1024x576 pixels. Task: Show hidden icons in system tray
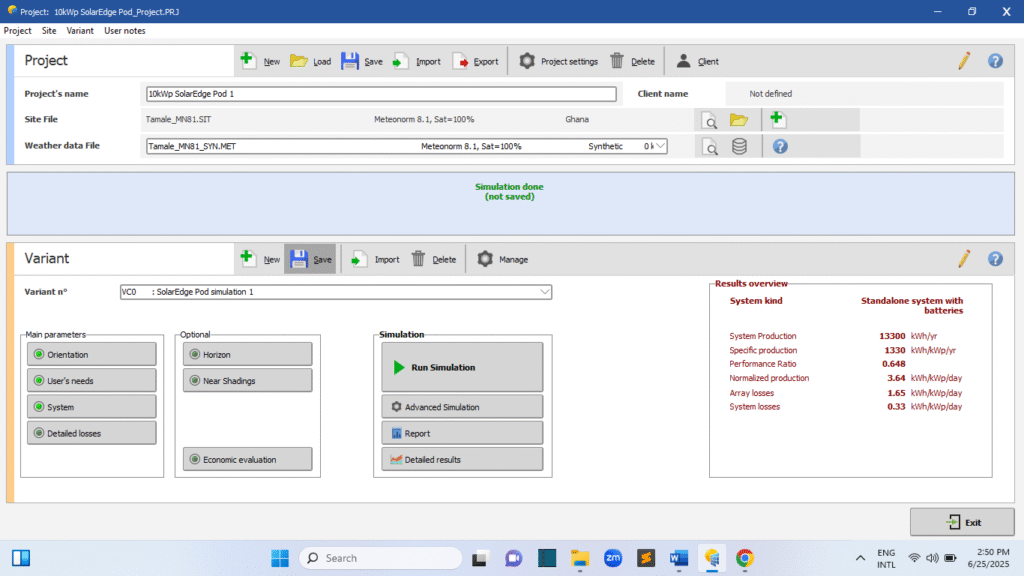coord(860,557)
